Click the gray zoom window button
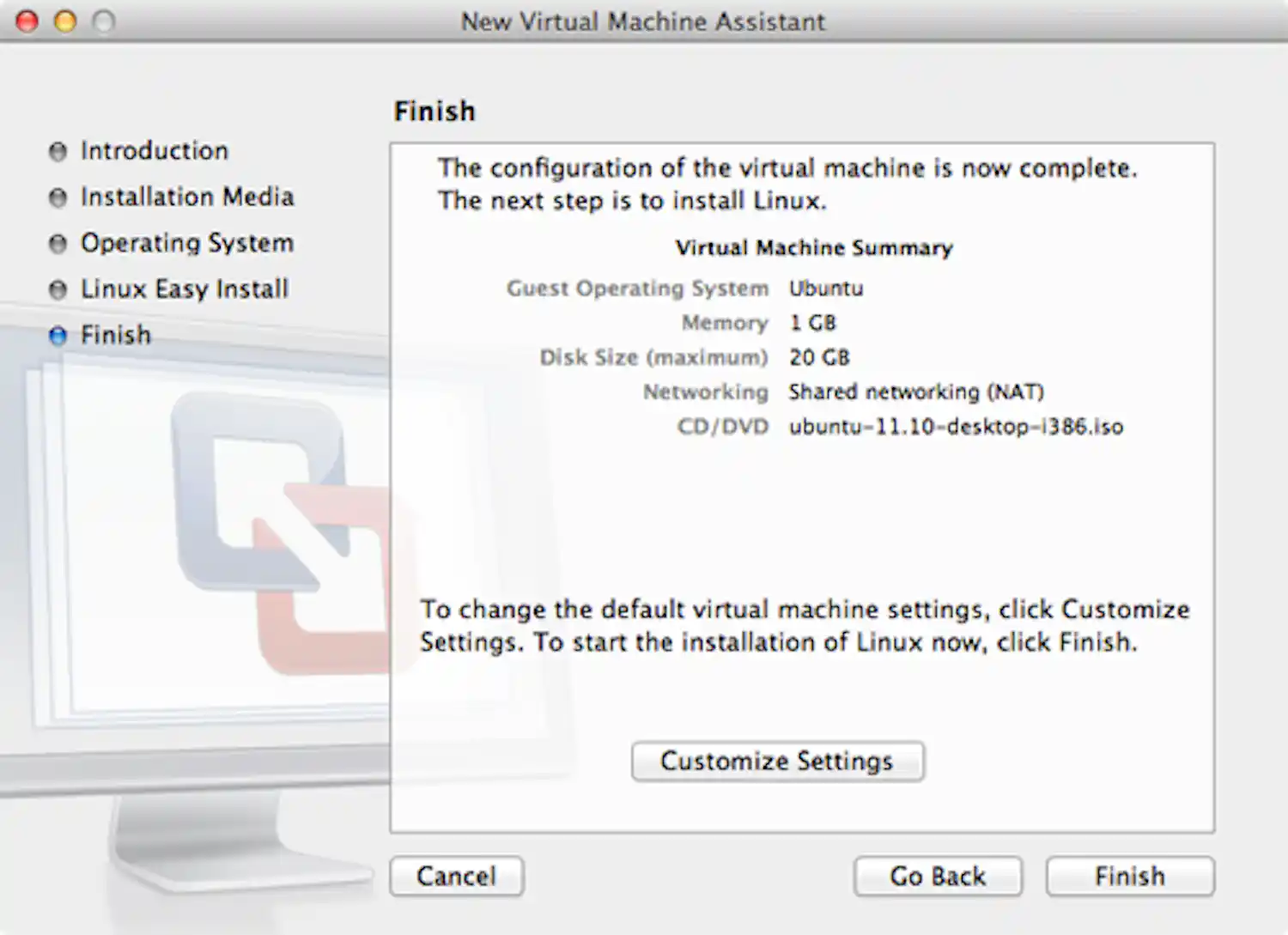Image resolution: width=1288 pixels, height=935 pixels. pyautogui.click(x=103, y=21)
